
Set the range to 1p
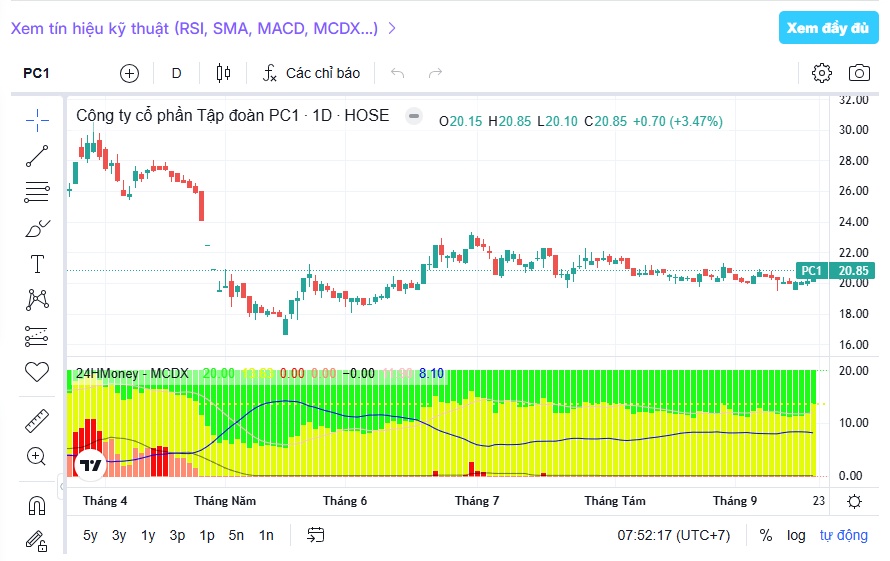pos(207,535)
